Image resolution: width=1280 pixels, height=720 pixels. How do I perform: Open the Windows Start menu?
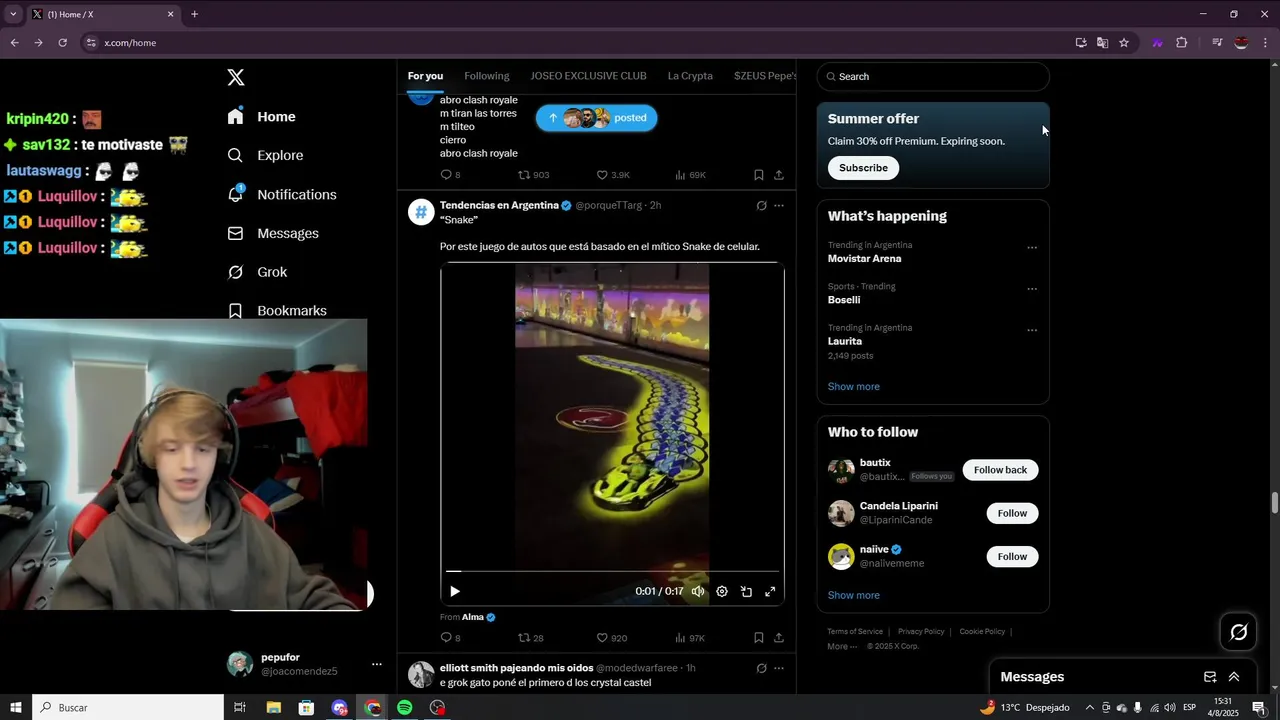16,707
